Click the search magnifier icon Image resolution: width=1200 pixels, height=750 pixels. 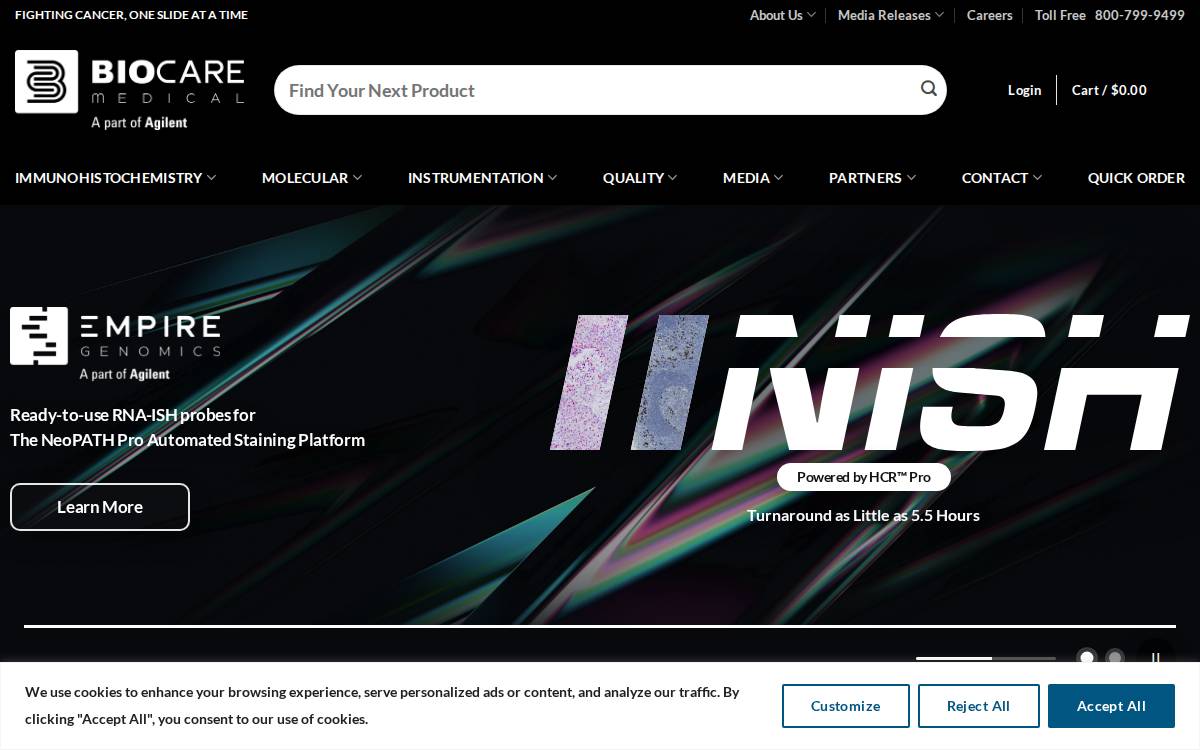(929, 89)
